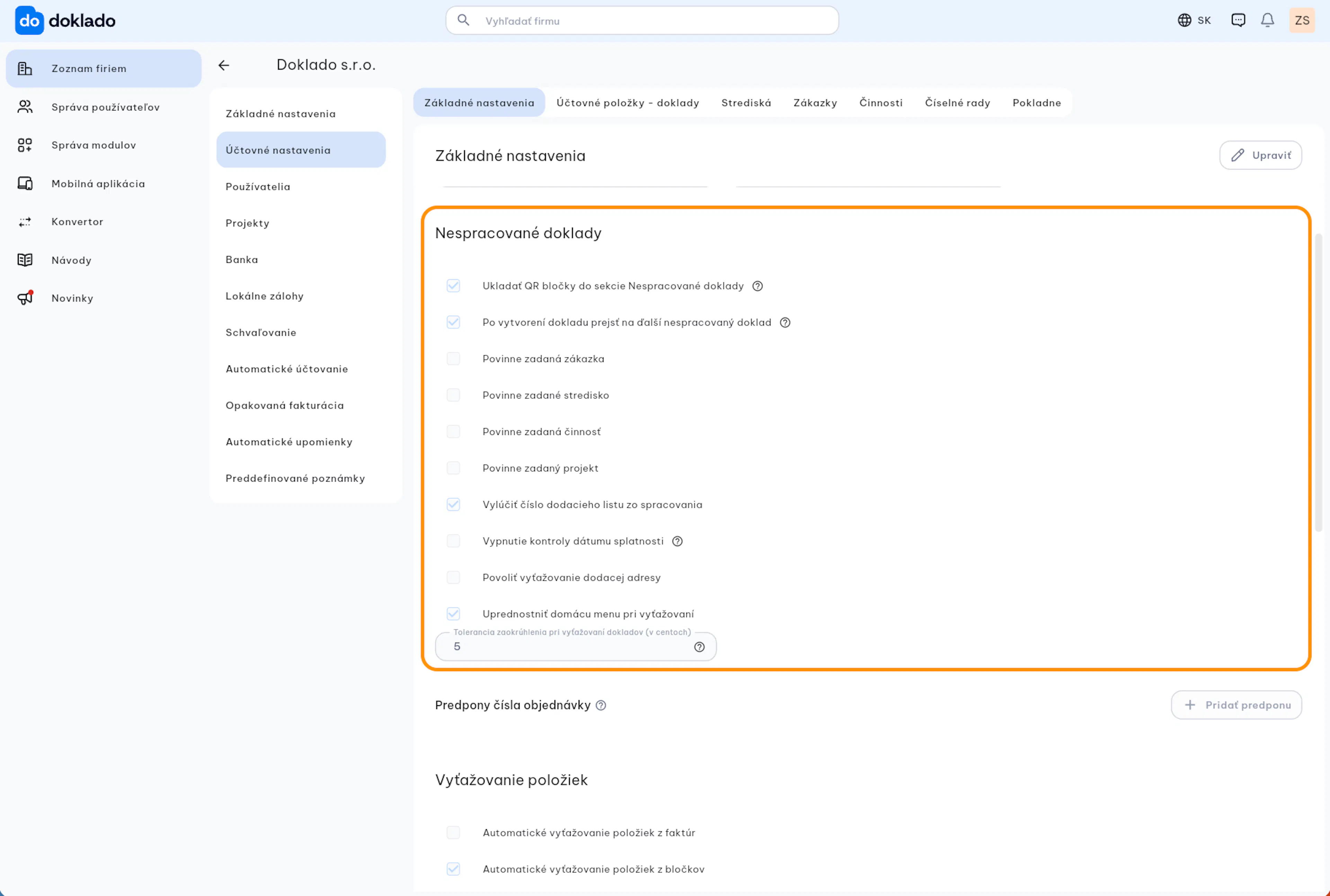This screenshot has height=896, width=1330.
Task: Enable Automatické vyťažovanie položiek z faktúr
Action: click(x=453, y=833)
